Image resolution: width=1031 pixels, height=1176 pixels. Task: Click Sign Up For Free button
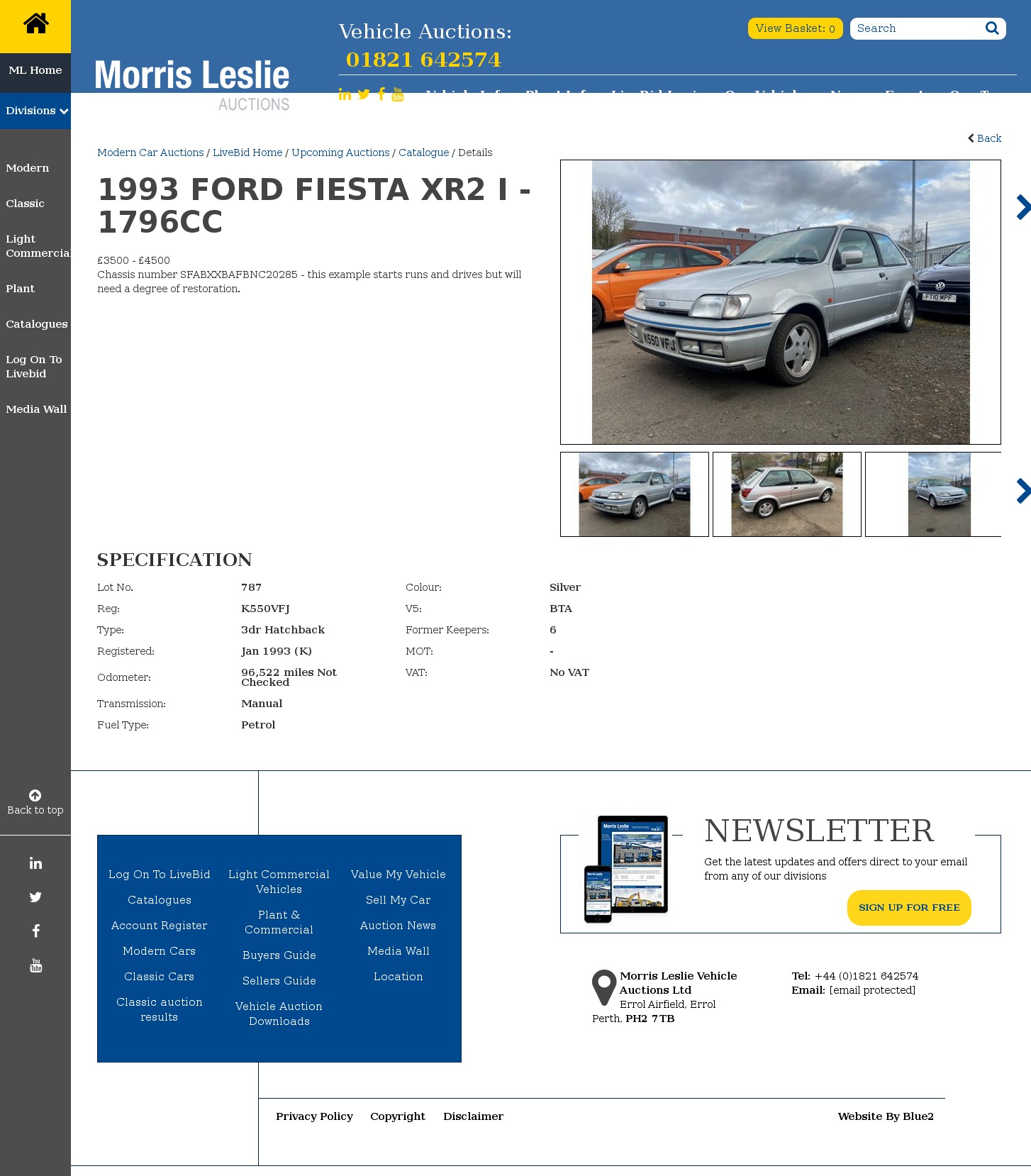(x=909, y=908)
